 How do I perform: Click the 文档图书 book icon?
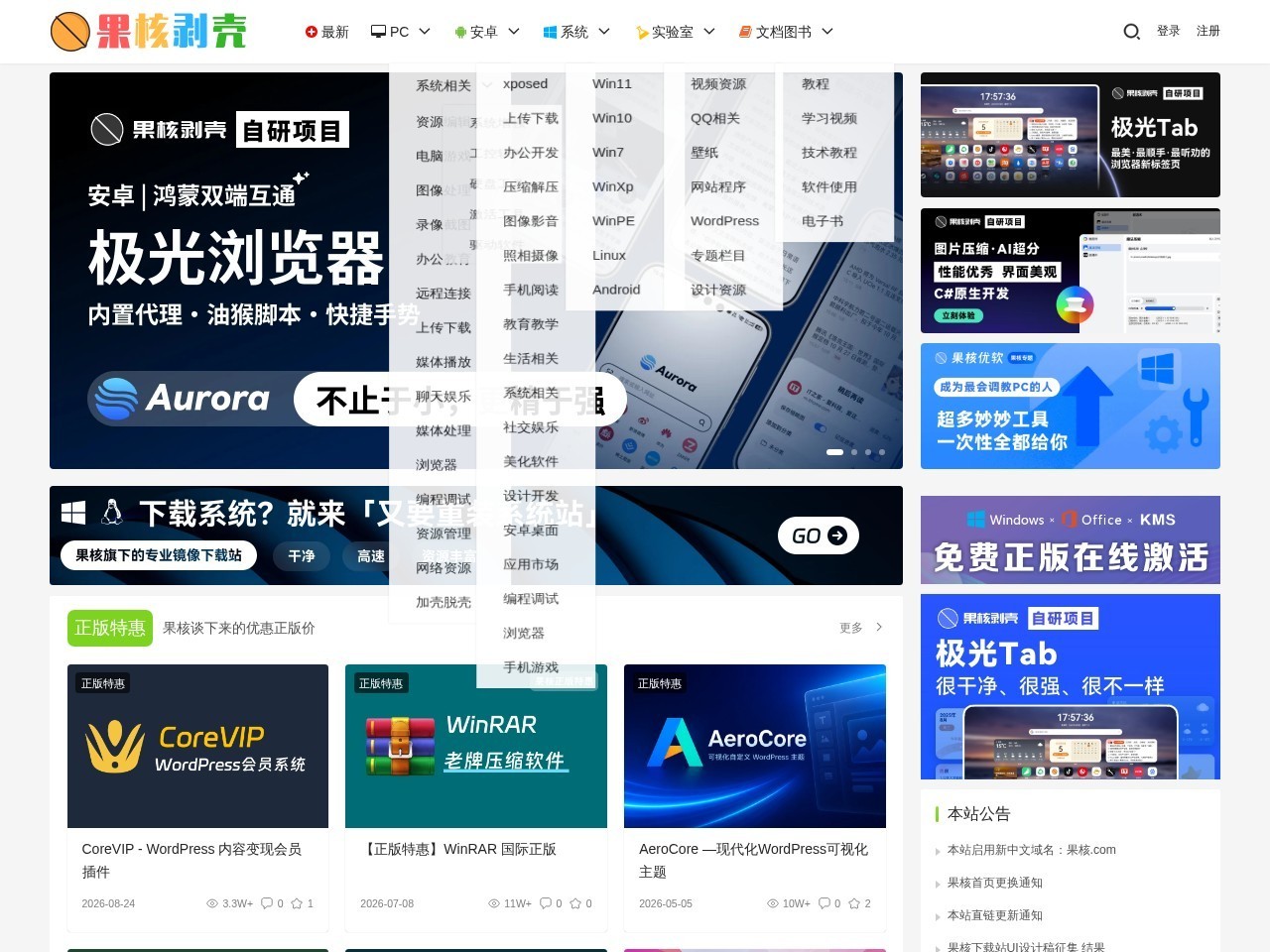click(745, 32)
